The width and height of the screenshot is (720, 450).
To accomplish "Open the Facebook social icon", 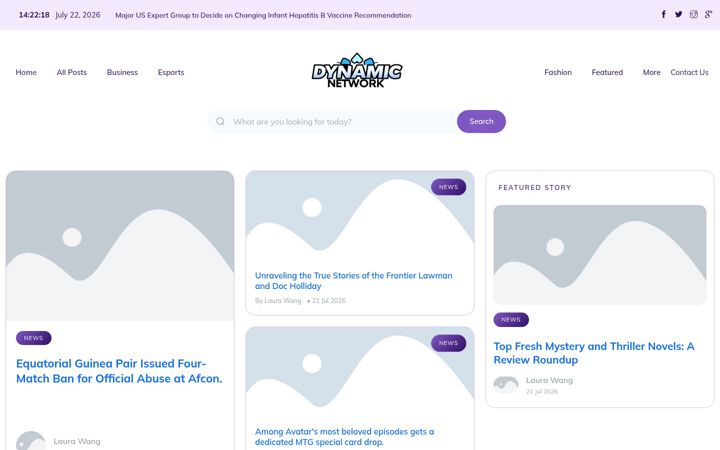I will pos(664,14).
